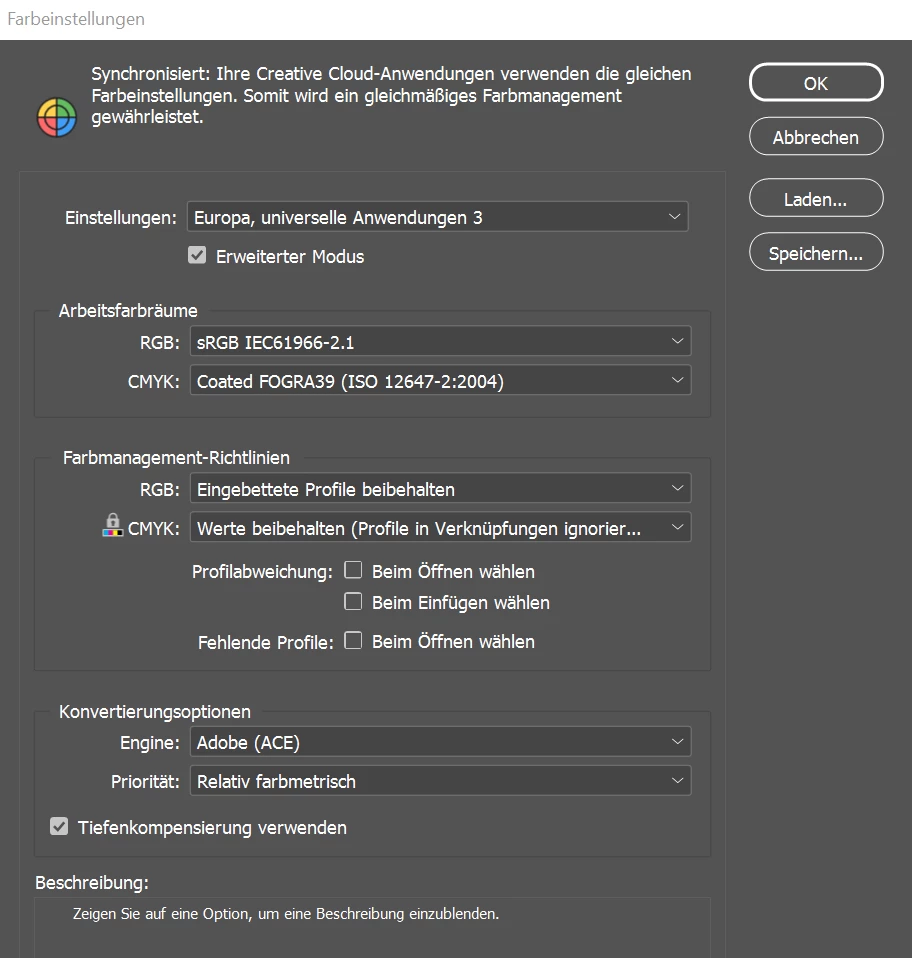Cancel the dialog via Abbrechen
Viewport: 912px width, 958px height.
tap(816, 137)
